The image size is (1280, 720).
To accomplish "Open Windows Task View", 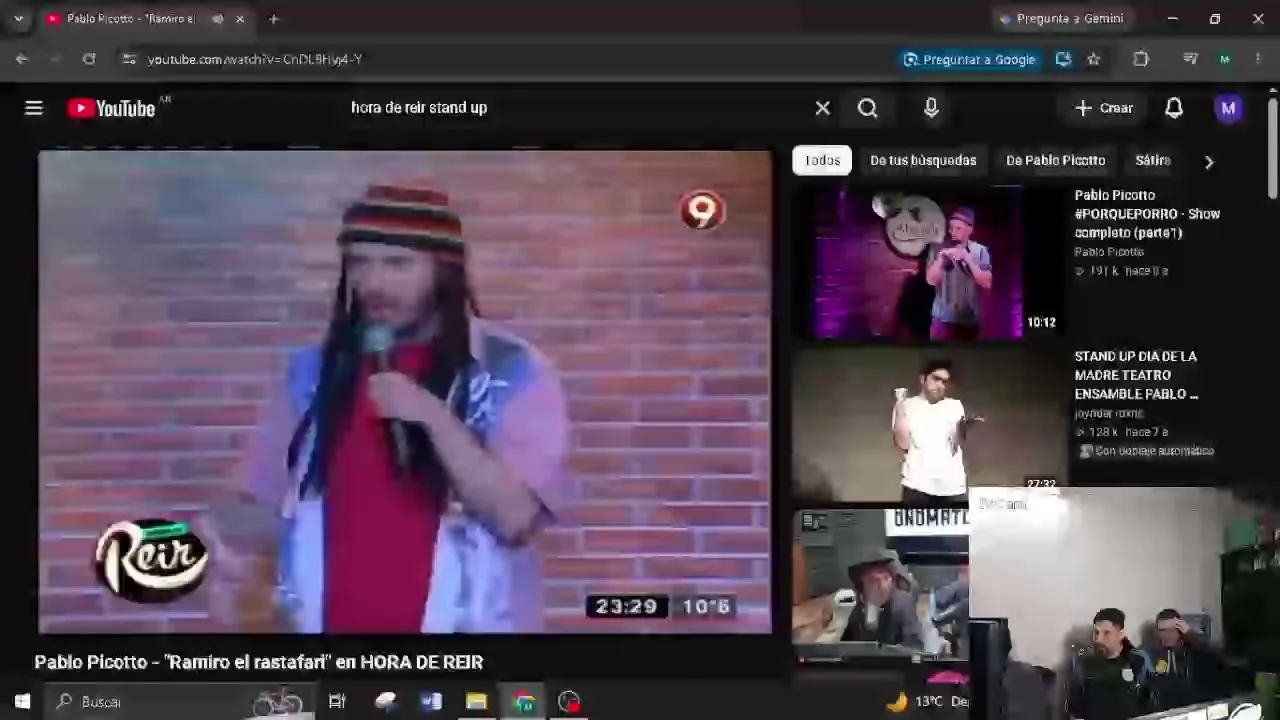I will (337, 702).
